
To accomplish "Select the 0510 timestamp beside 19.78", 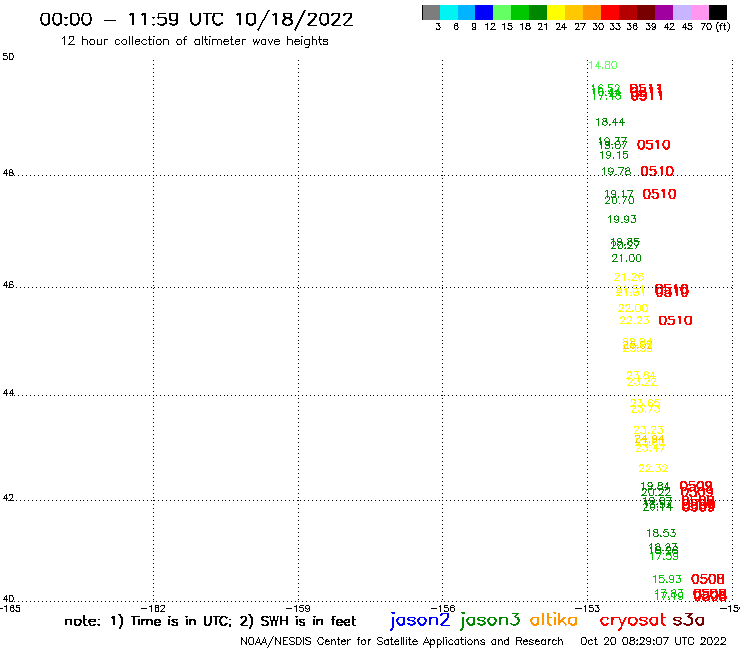I will tap(657, 171).
